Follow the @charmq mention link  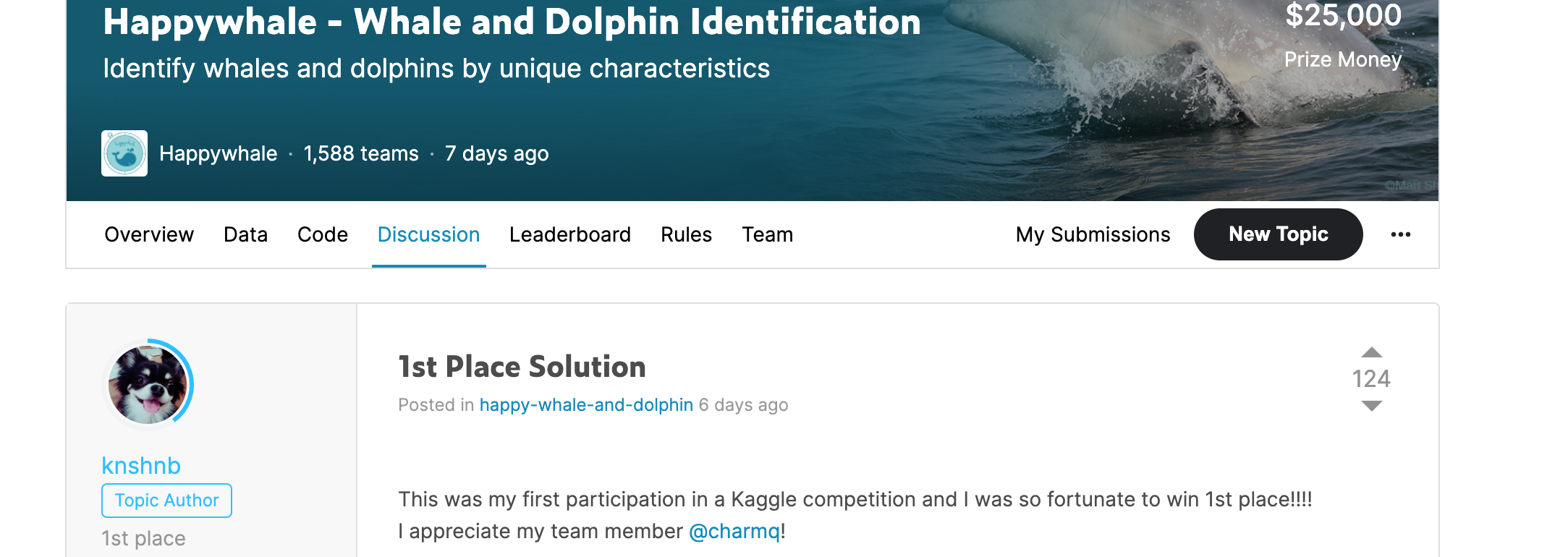point(734,531)
